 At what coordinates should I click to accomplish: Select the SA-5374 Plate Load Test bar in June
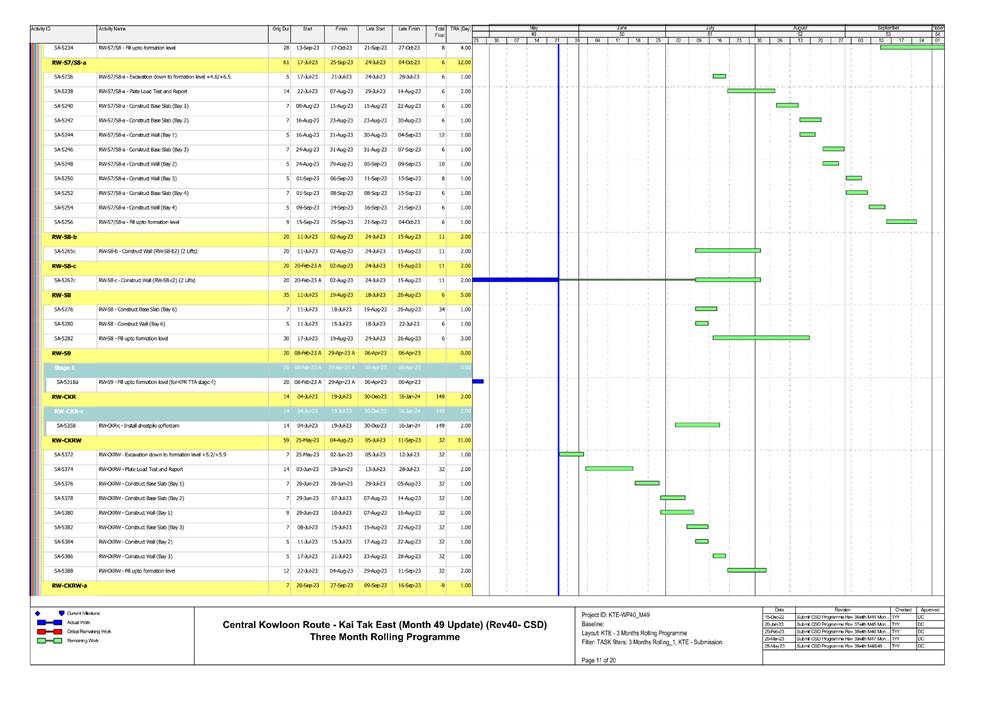click(609, 468)
